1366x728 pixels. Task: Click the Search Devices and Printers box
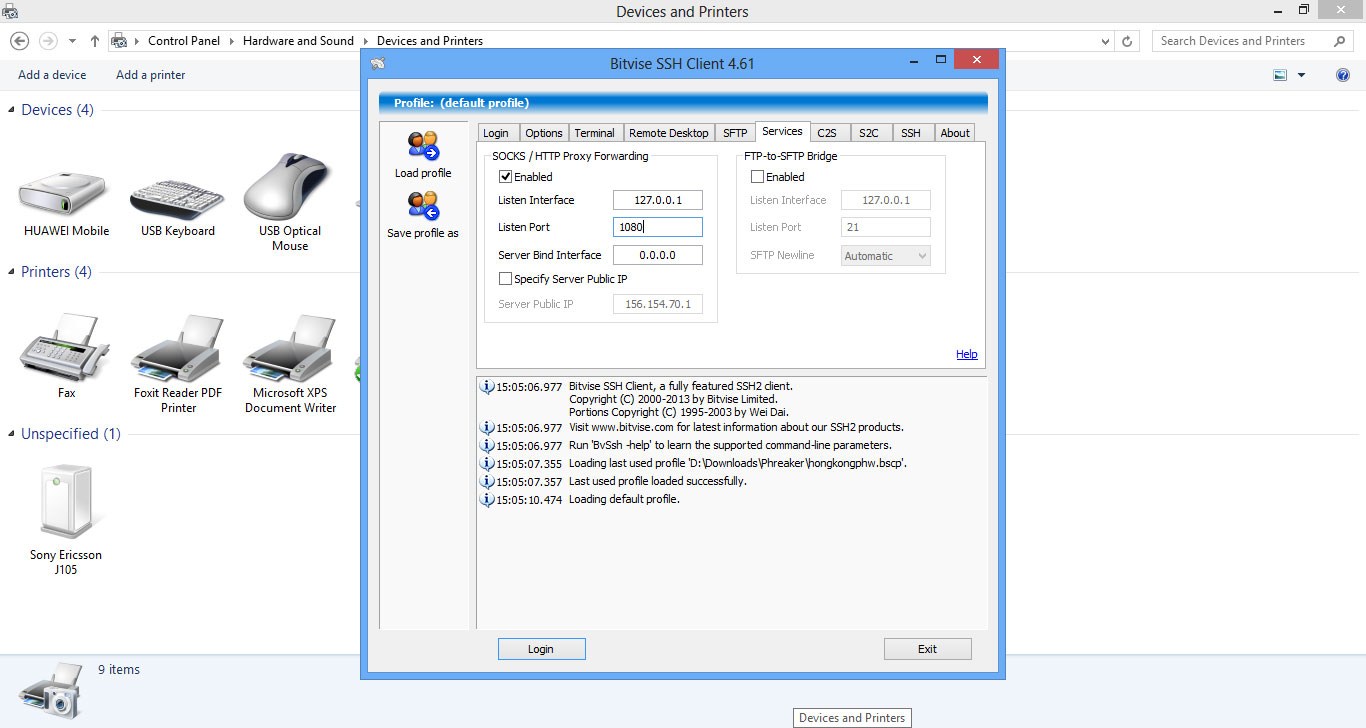point(1253,41)
